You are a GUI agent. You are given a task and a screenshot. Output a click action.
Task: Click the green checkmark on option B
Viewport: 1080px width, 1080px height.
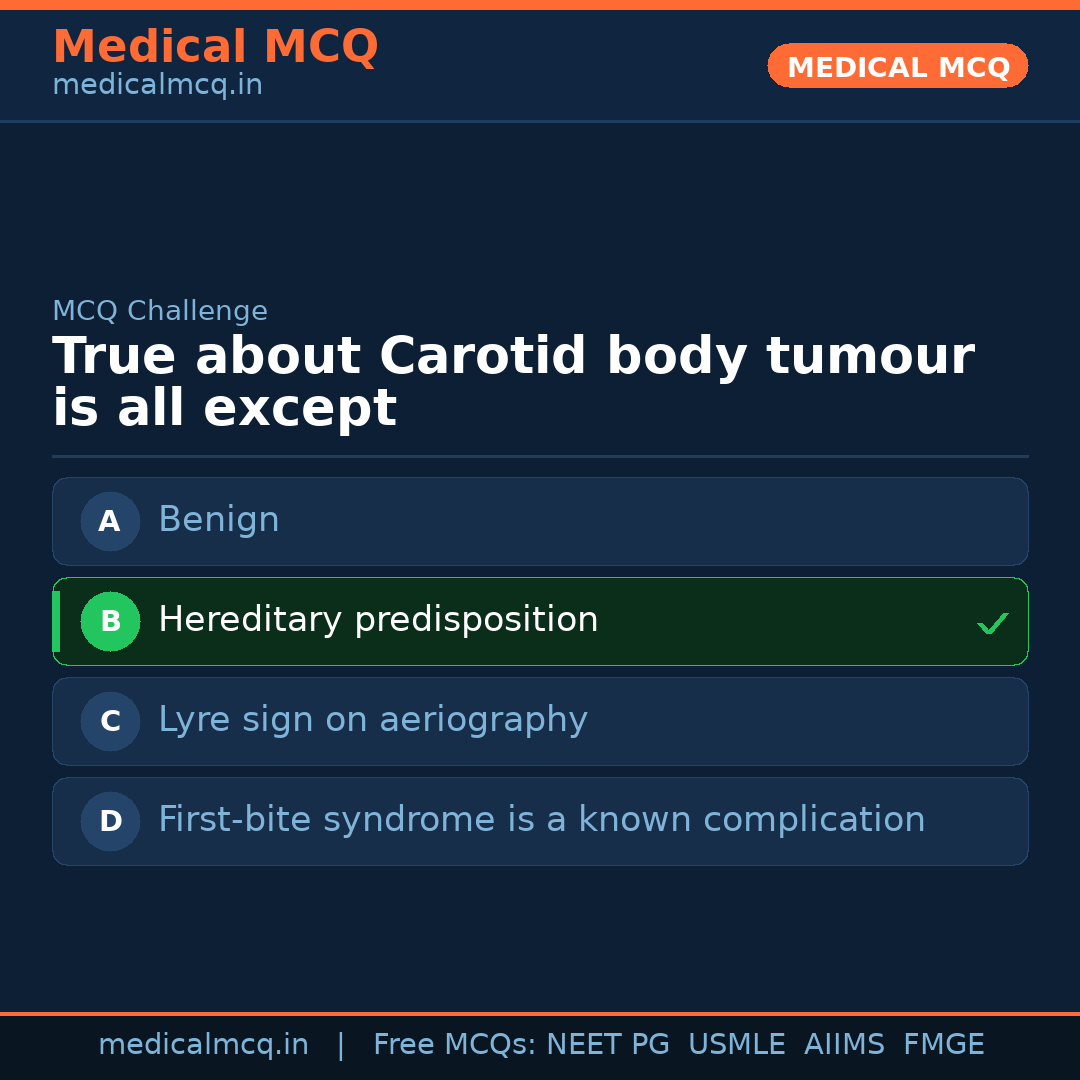tap(992, 623)
